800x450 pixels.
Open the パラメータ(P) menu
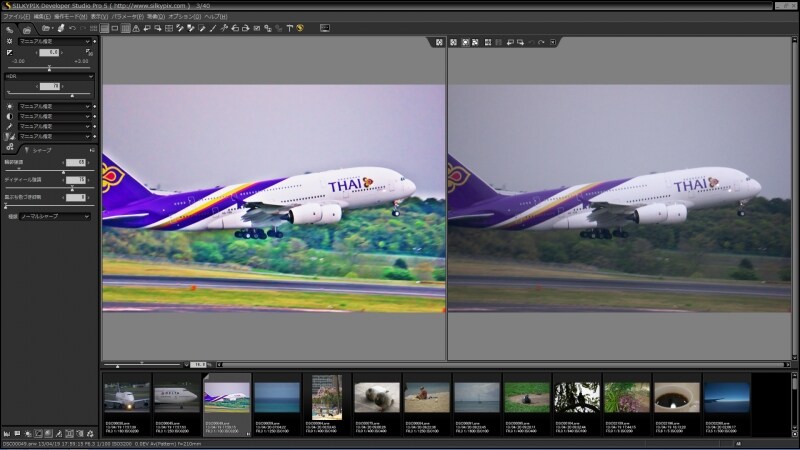[x=128, y=16]
